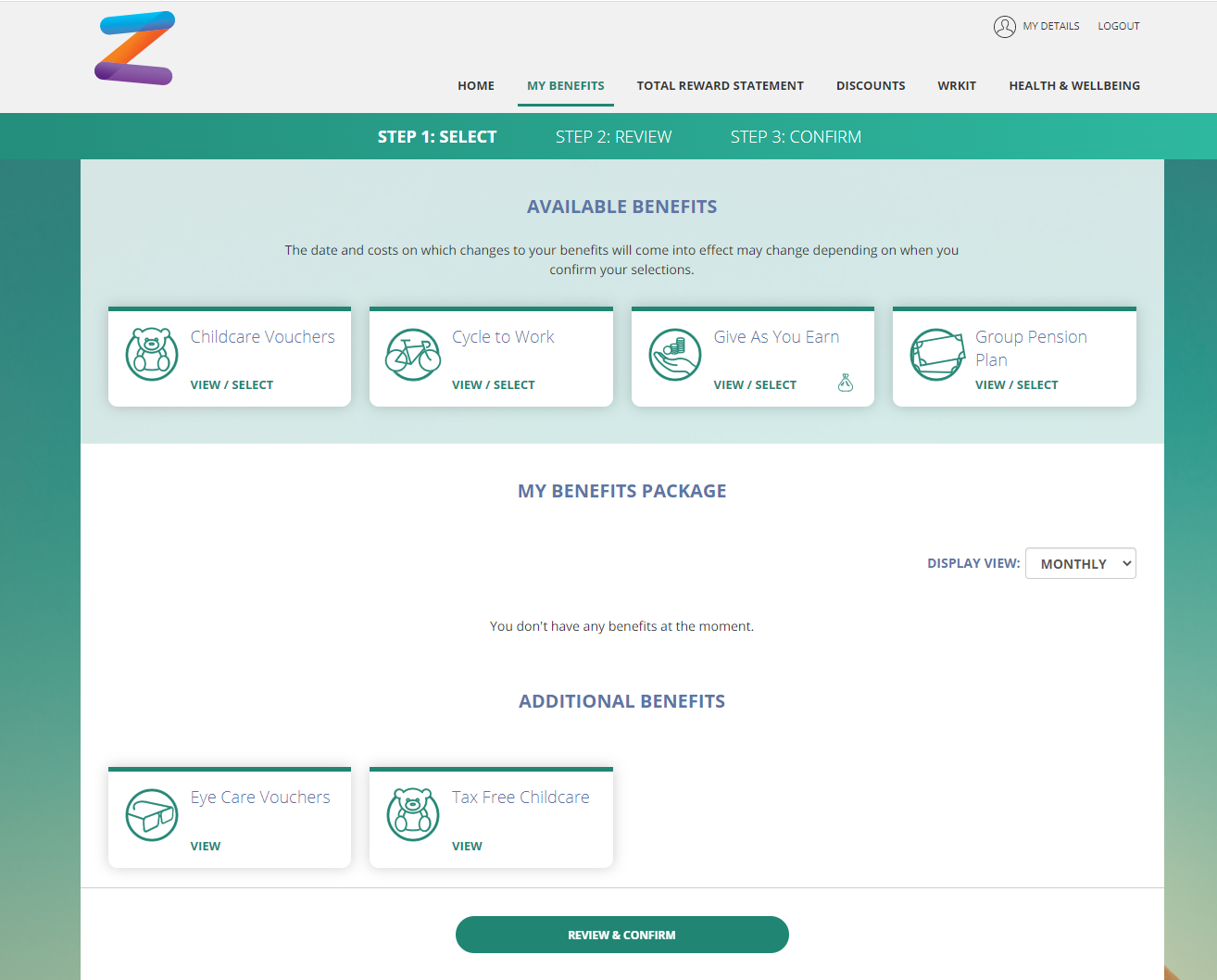Click the Additional Benefits heading

click(x=622, y=701)
